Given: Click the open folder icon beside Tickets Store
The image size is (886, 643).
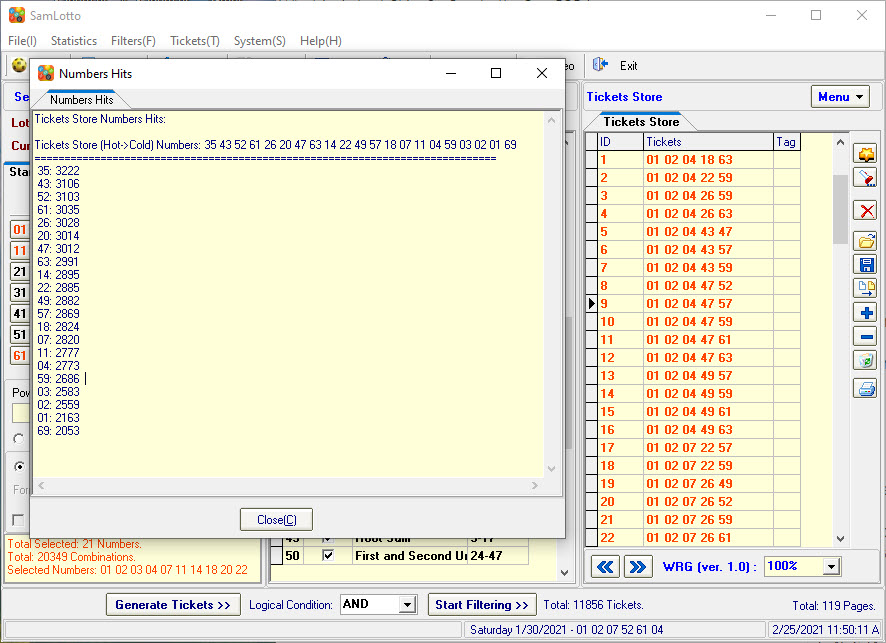Looking at the screenshot, I should [x=865, y=241].
